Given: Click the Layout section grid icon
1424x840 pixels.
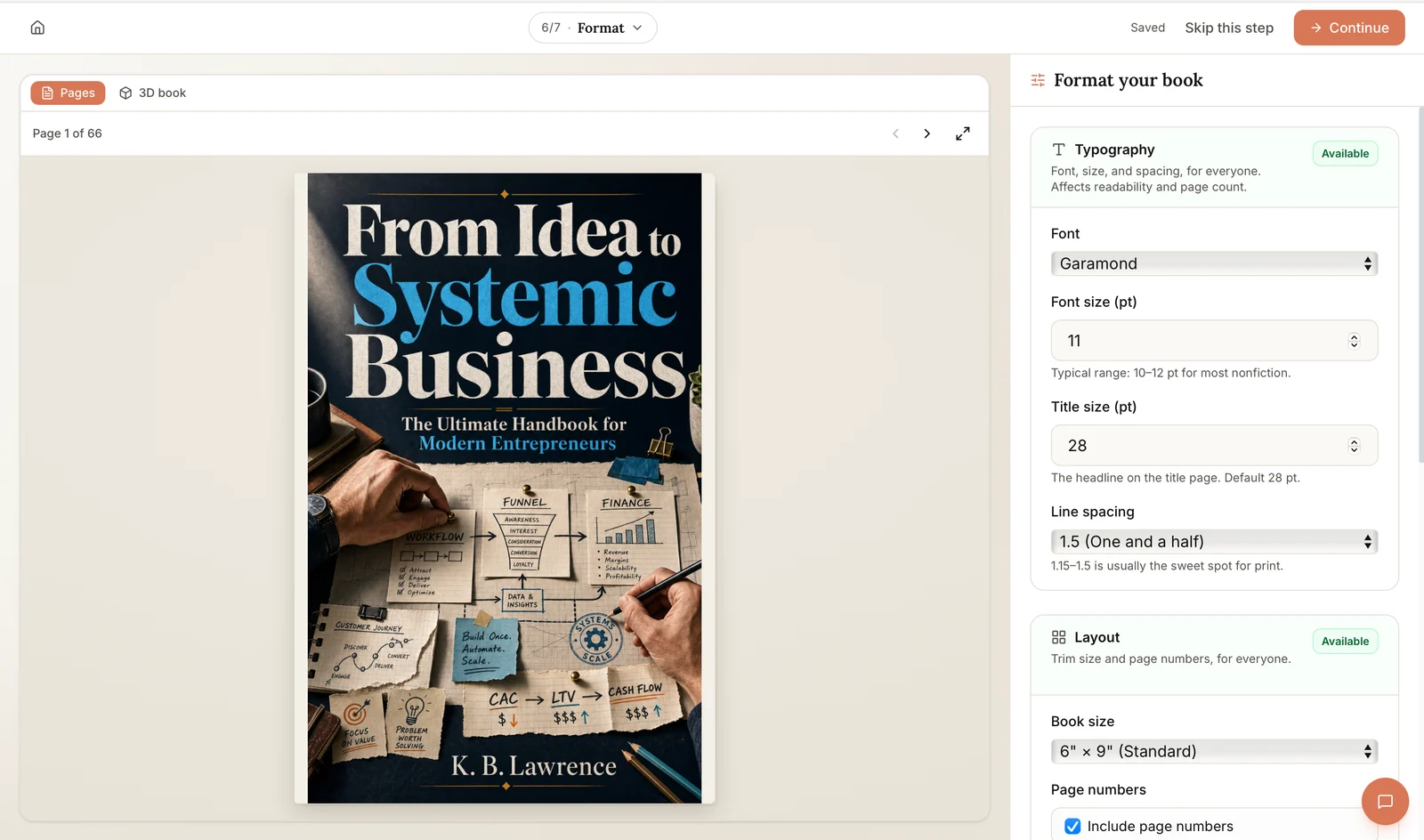Looking at the screenshot, I should [1058, 637].
